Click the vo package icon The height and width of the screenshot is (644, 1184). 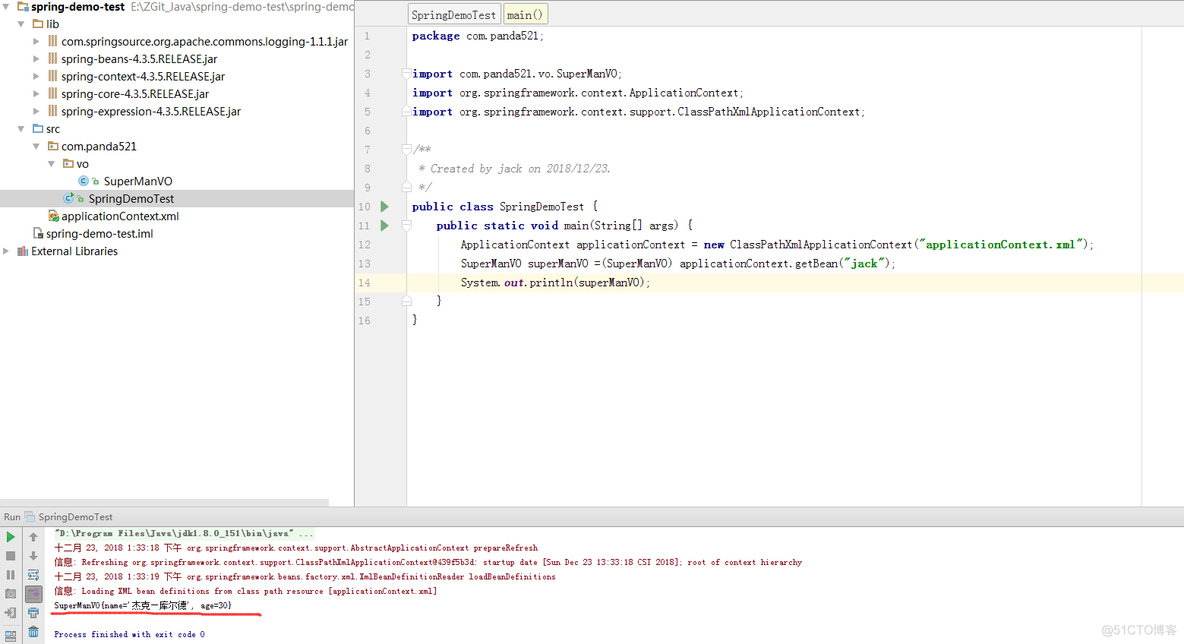68,163
